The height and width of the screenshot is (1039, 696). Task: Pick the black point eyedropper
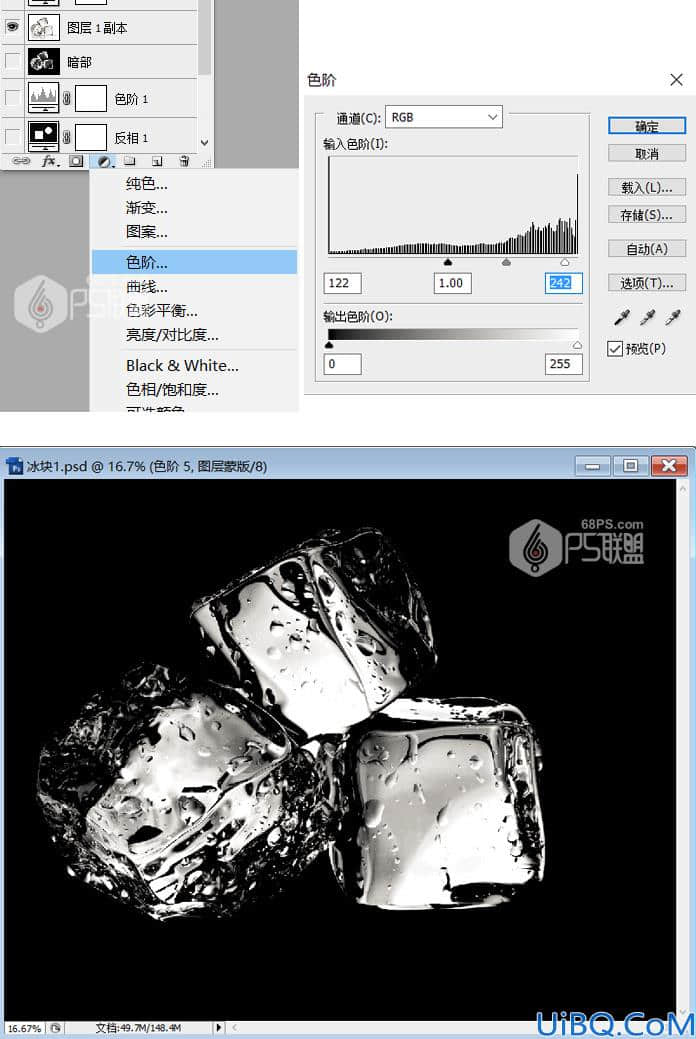point(621,317)
